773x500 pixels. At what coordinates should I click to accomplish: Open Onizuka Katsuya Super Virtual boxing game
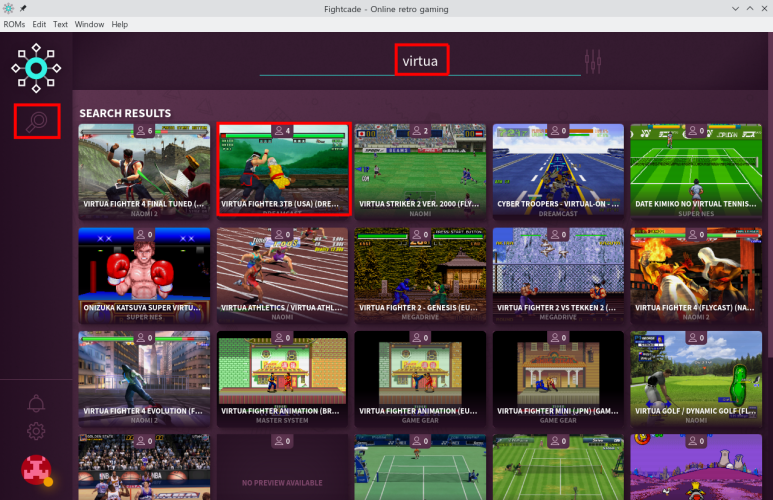click(144, 275)
